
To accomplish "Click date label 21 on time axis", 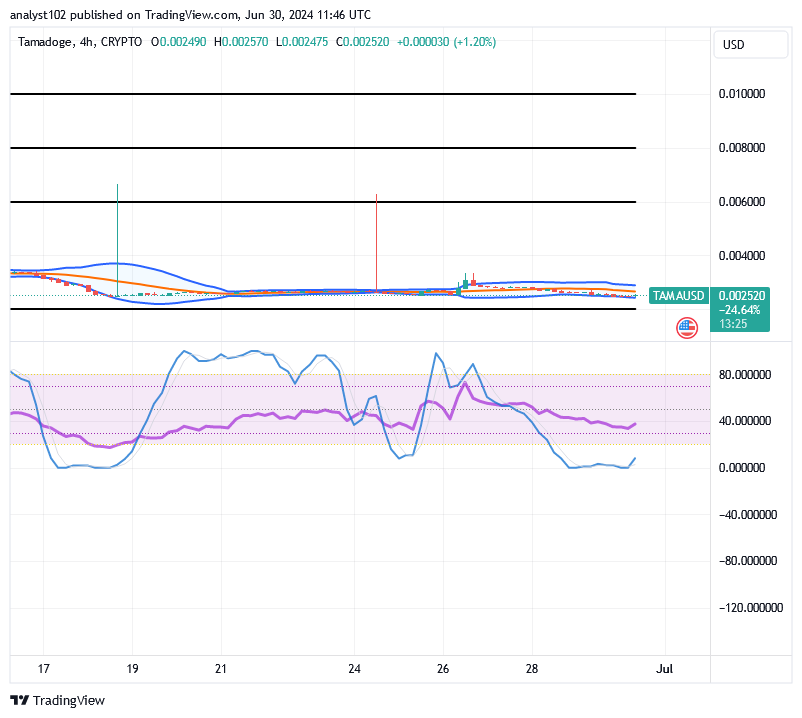I will 221,669.
